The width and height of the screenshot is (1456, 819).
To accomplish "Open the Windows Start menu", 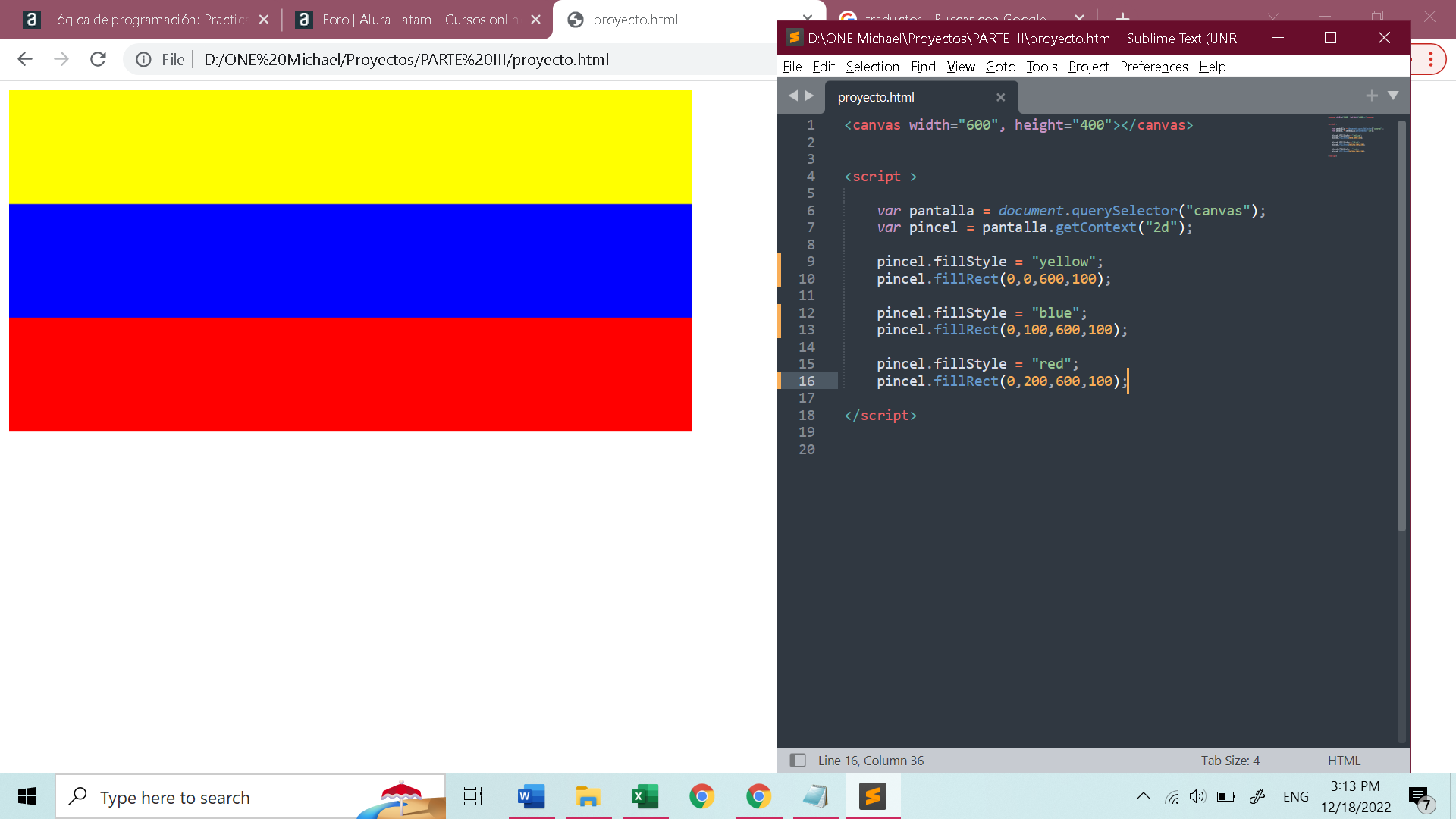I will point(27,796).
